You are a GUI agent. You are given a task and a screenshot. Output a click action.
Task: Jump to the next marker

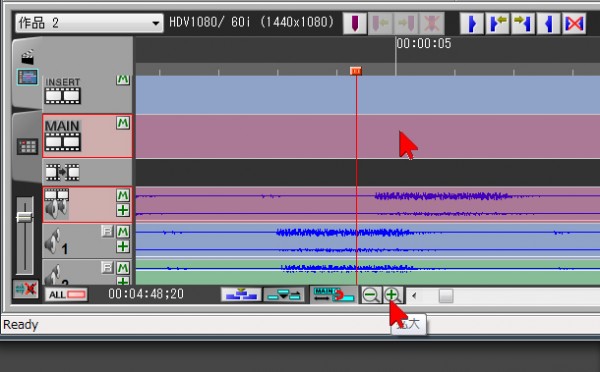click(406, 23)
